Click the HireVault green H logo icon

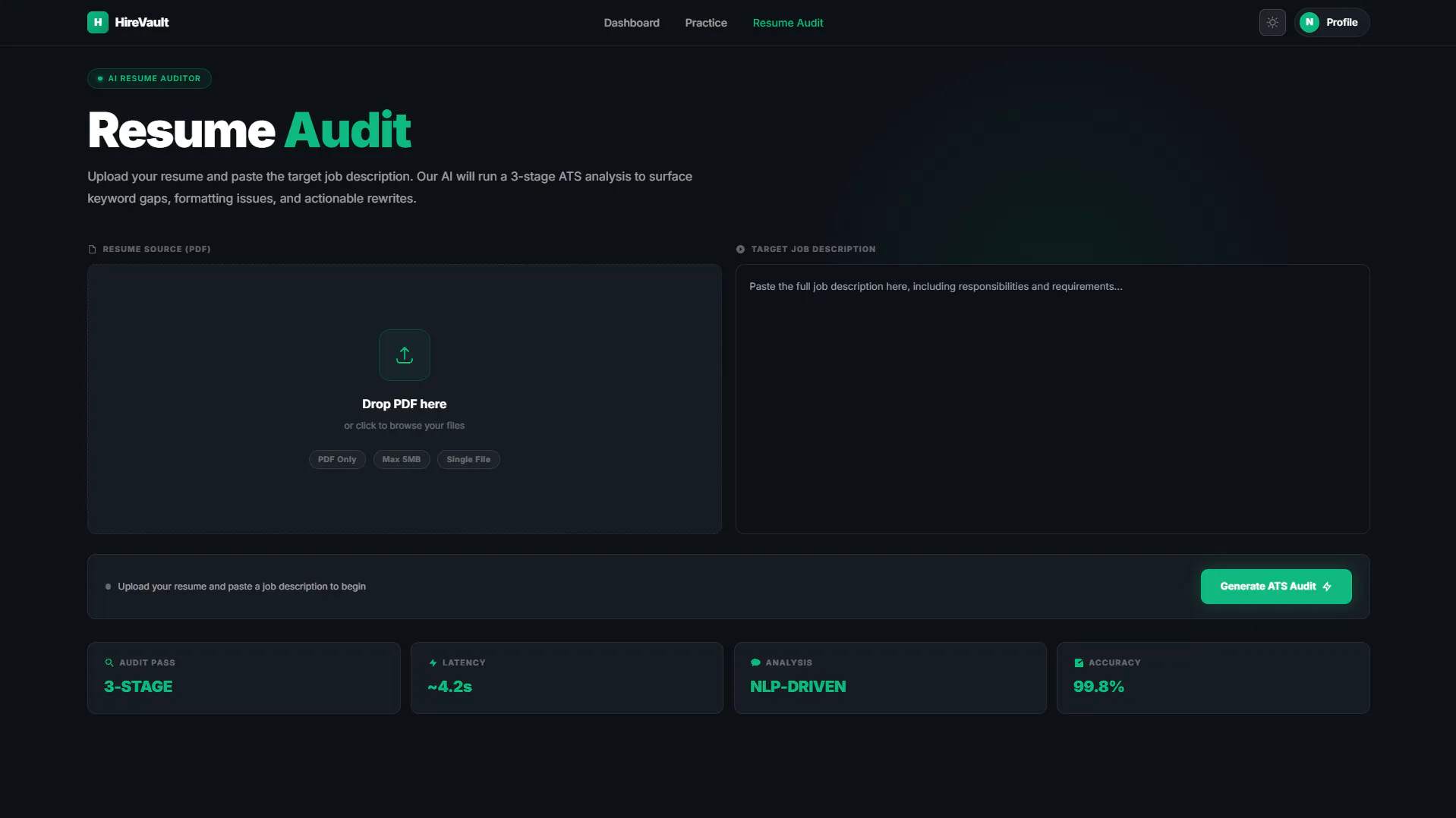tap(98, 22)
